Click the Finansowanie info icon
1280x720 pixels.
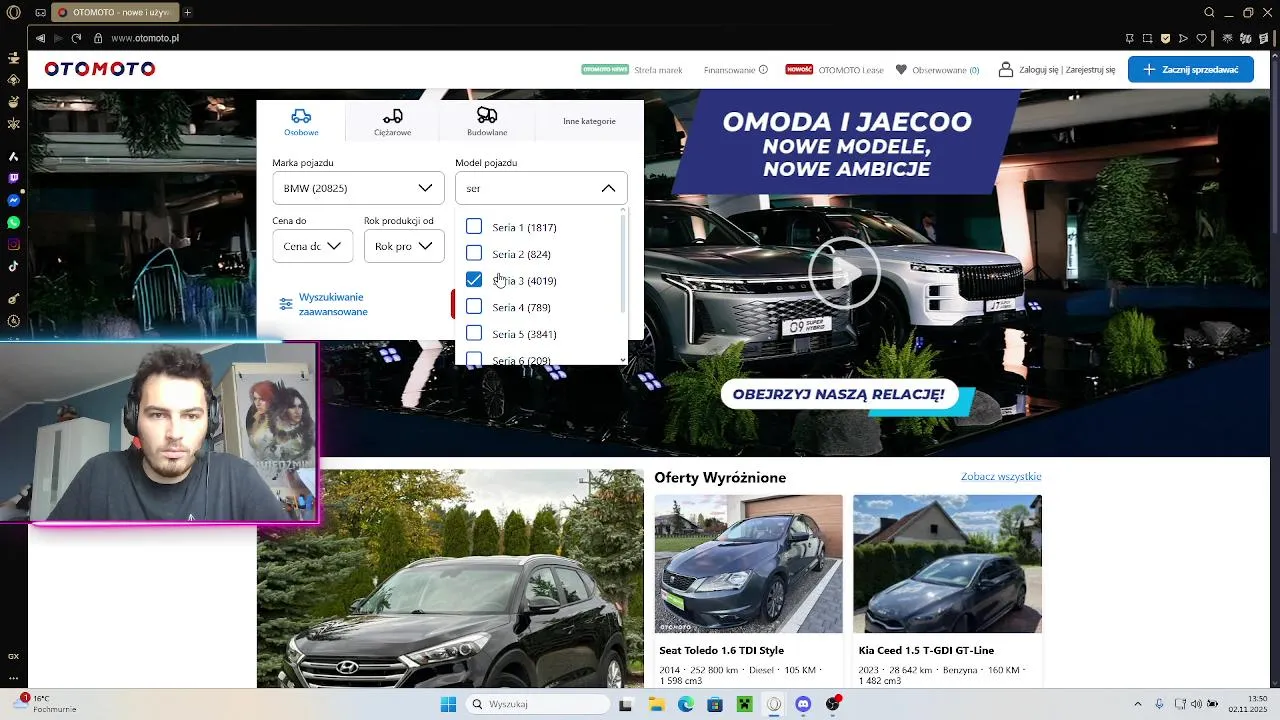tap(763, 70)
